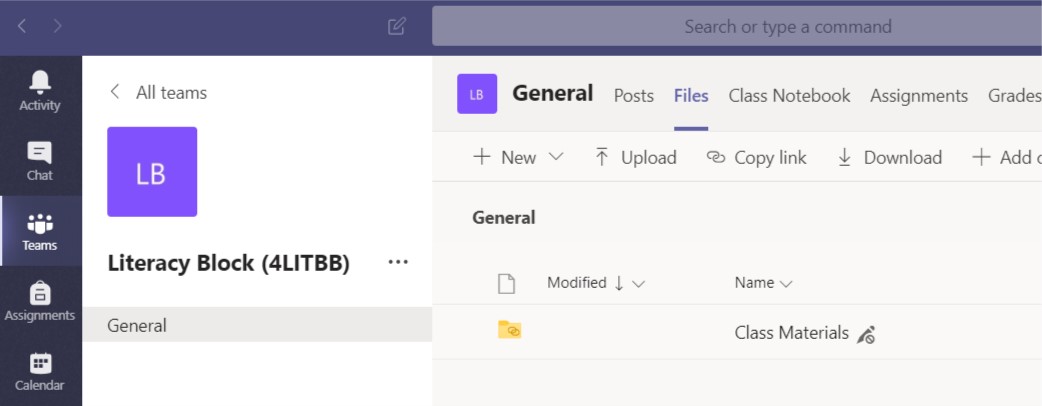Click the General channel title heading
1042x406 pixels.
tap(552, 93)
